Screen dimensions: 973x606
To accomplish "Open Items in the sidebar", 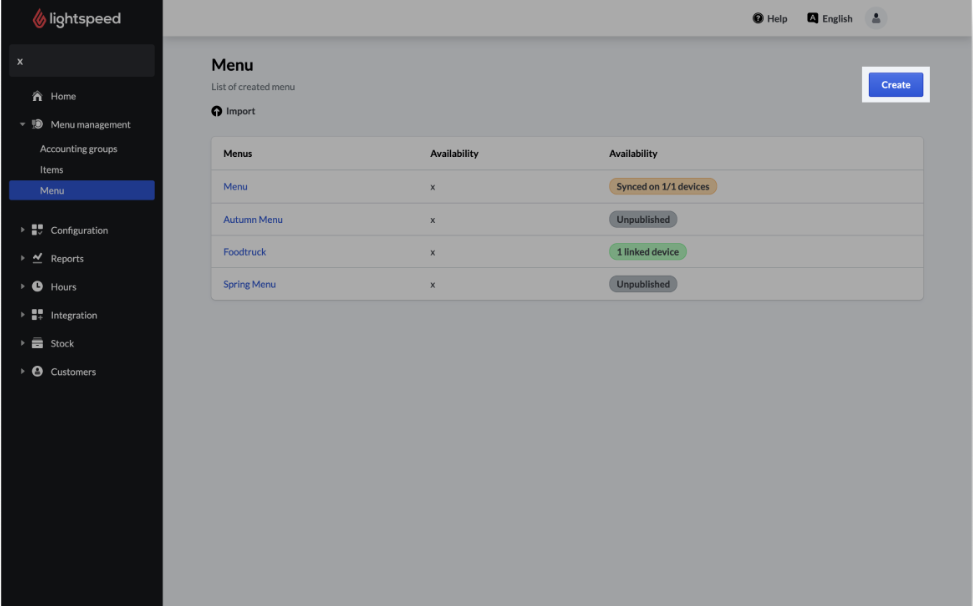I will (x=52, y=170).
